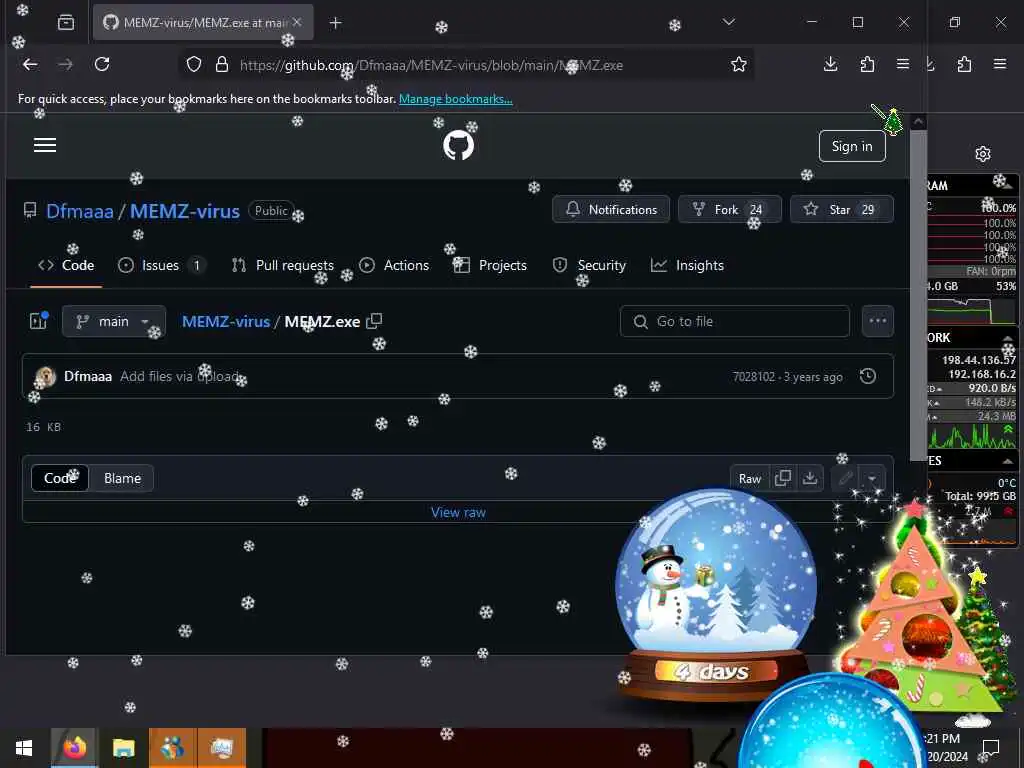Go to the GitHub homepage via Octocat logo
1024x768 pixels.
[x=458, y=145]
